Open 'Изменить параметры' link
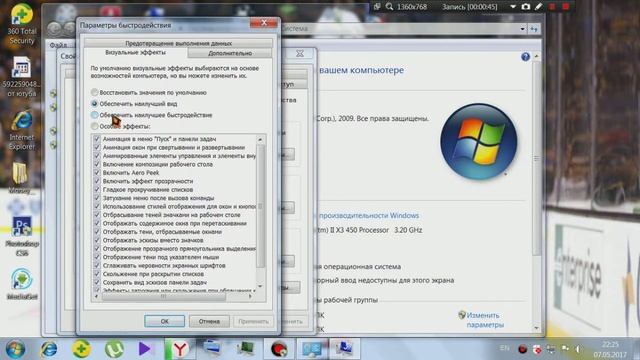The width and height of the screenshot is (640, 360). 484,320
